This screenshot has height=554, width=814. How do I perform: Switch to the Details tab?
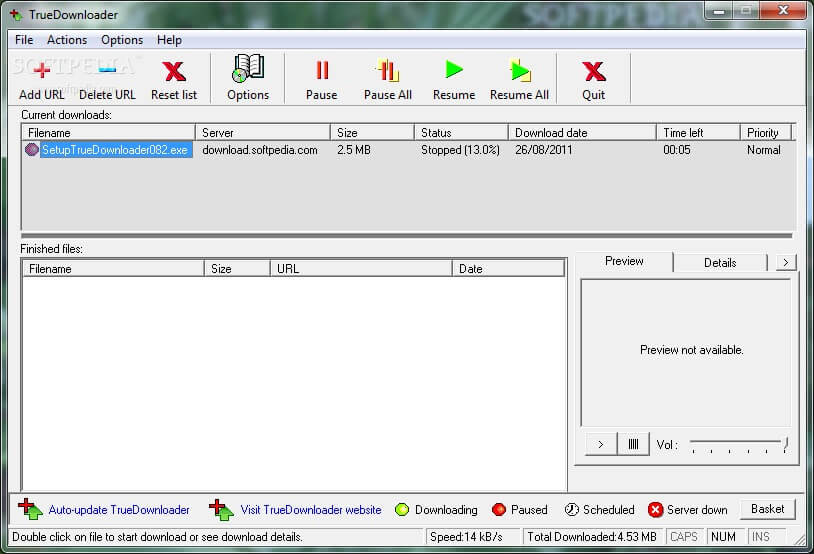coord(720,263)
